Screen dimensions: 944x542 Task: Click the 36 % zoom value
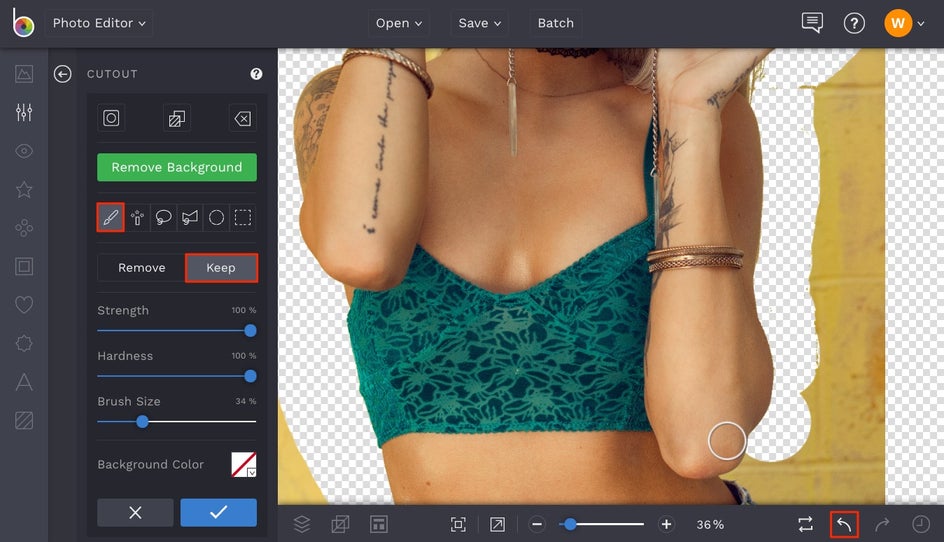[x=710, y=525]
